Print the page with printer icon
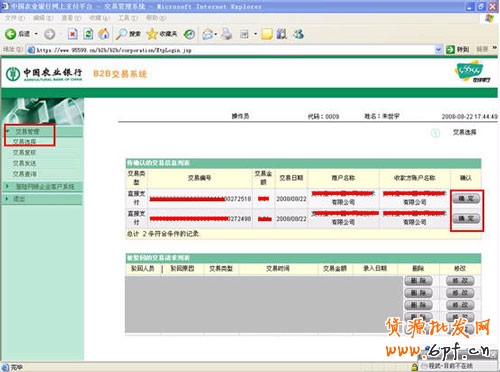 point(227,34)
